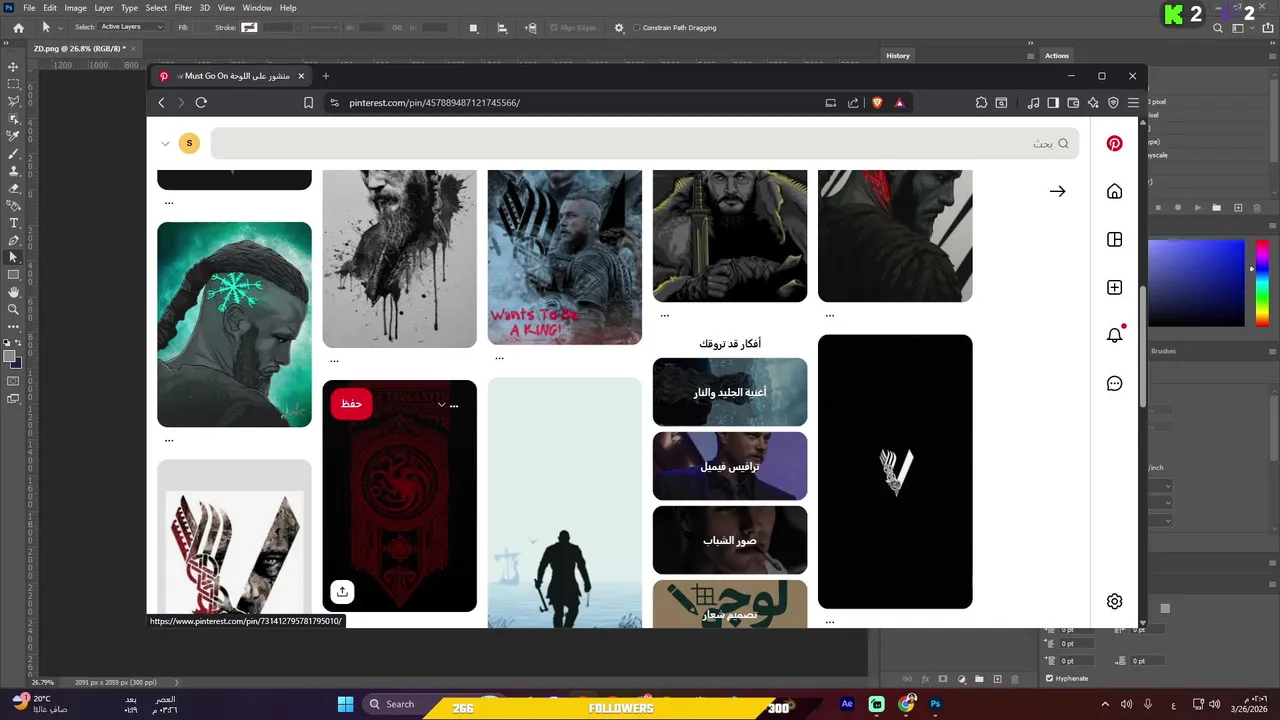
Task: Reload the Pinterest page
Action: coord(201,102)
